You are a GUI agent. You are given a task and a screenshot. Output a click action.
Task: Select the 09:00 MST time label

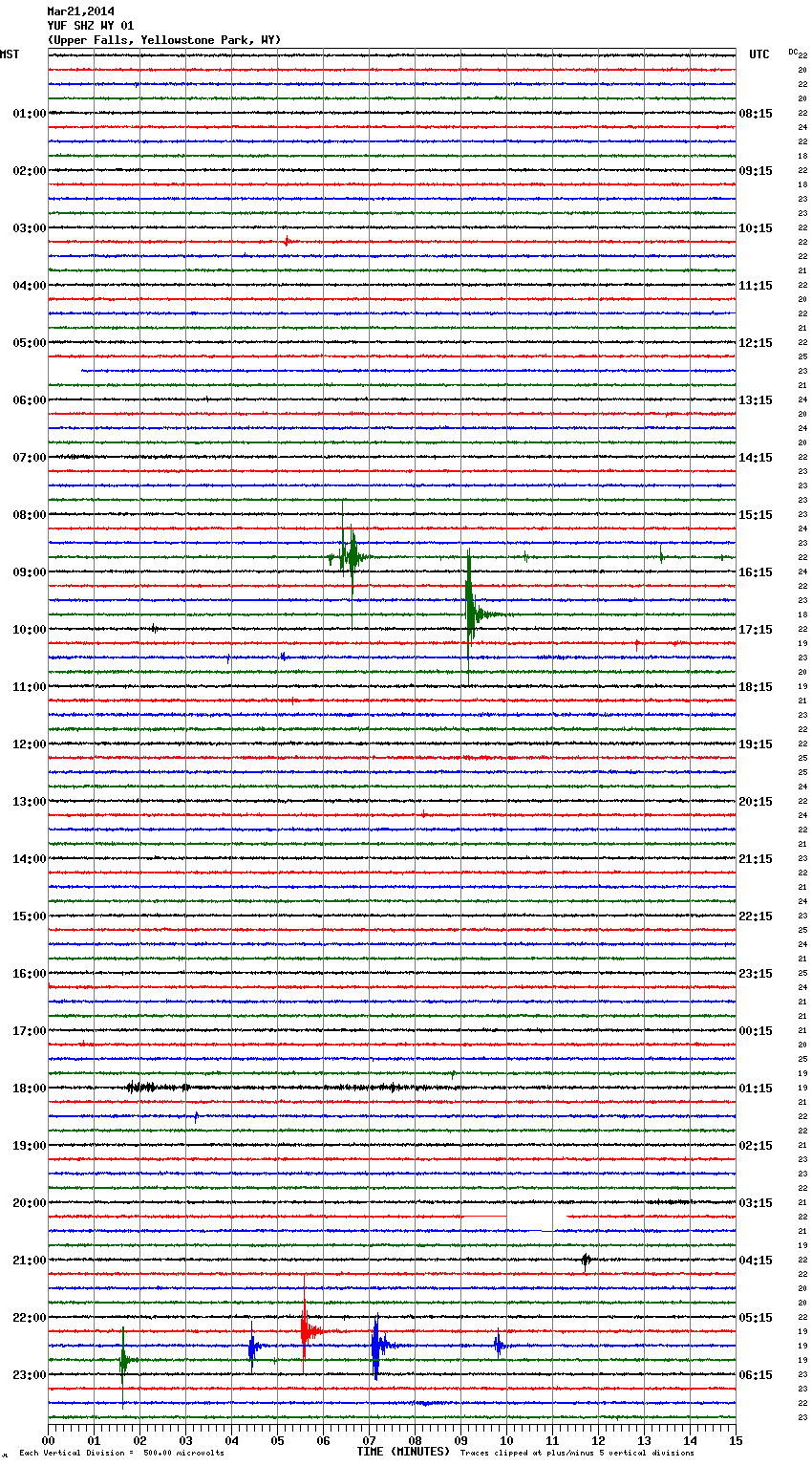(x=30, y=572)
